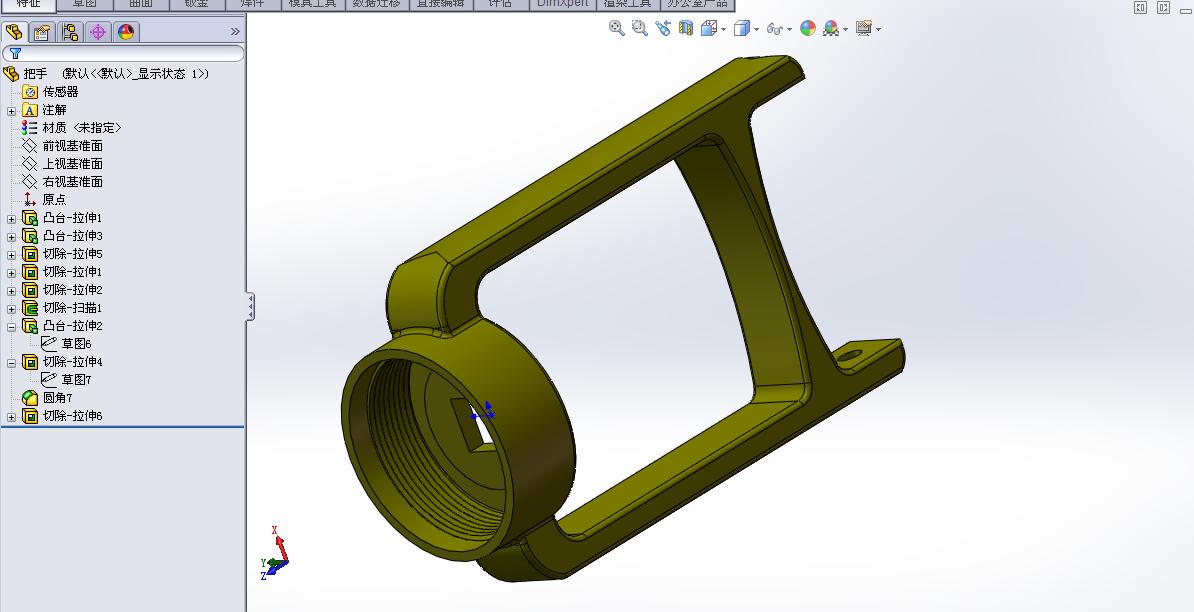Switch to the 曲面 ribbon tab
The width and height of the screenshot is (1194, 612).
click(x=141, y=4)
